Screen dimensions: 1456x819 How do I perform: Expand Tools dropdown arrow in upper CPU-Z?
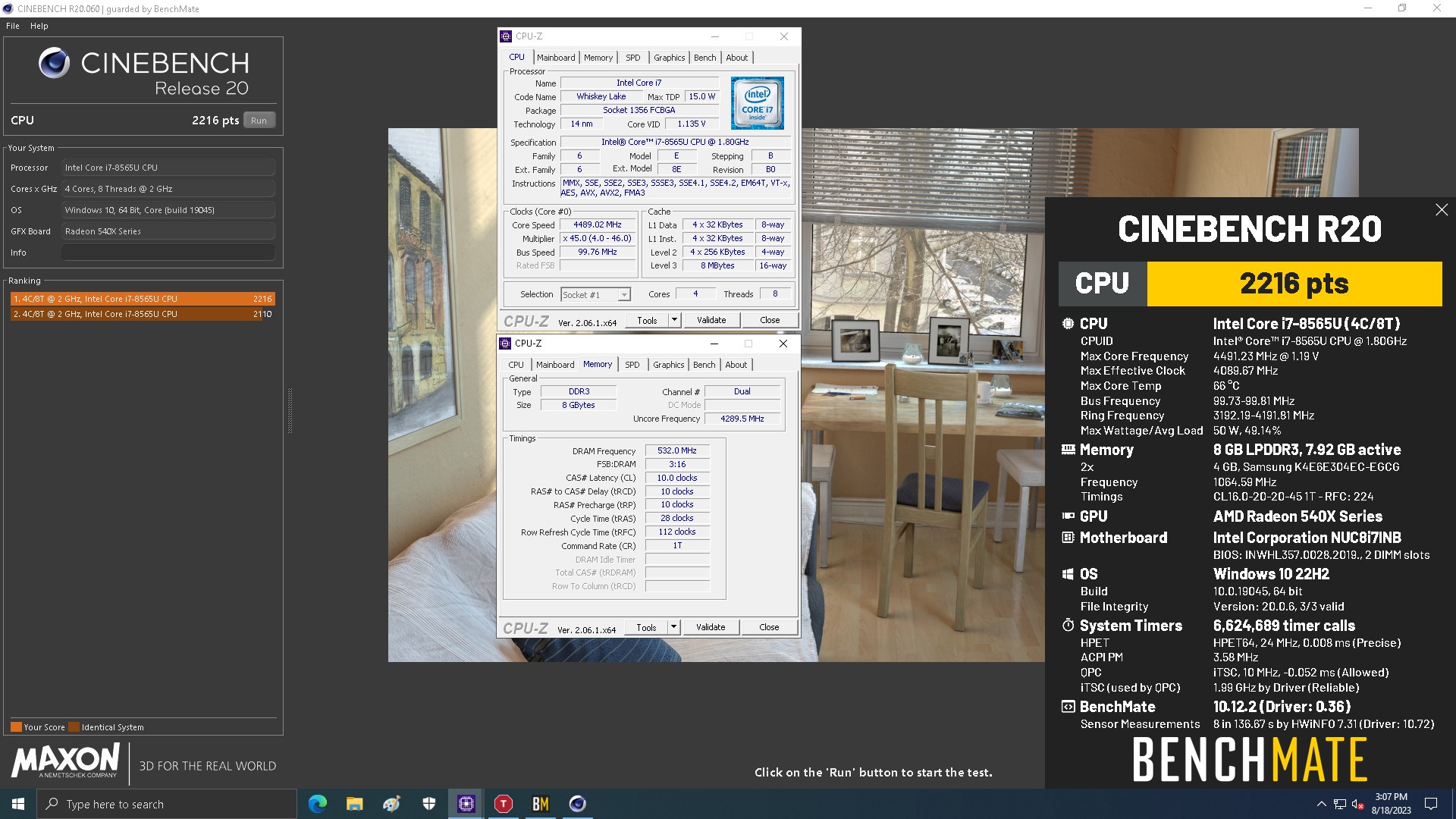click(x=674, y=321)
